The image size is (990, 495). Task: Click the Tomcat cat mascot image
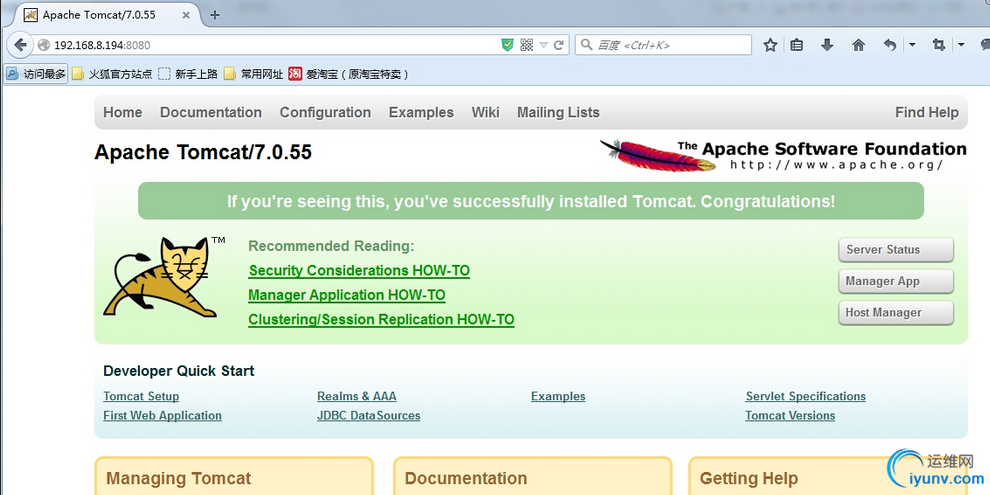[x=164, y=278]
